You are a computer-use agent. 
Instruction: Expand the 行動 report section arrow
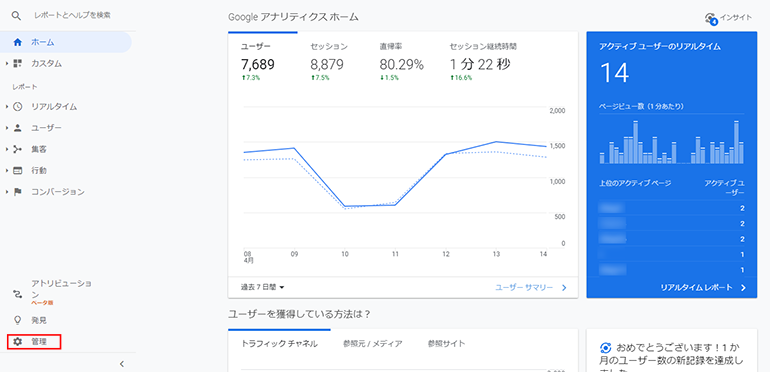pos(7,170)
